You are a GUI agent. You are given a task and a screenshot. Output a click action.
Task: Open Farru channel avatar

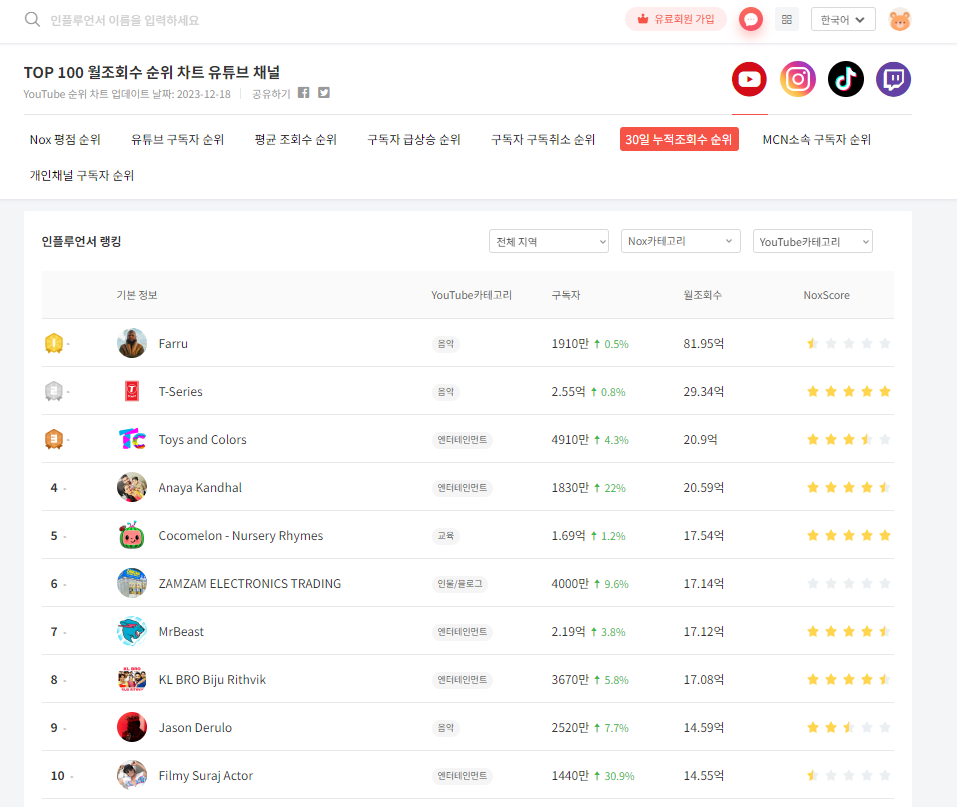click(132, 343)
